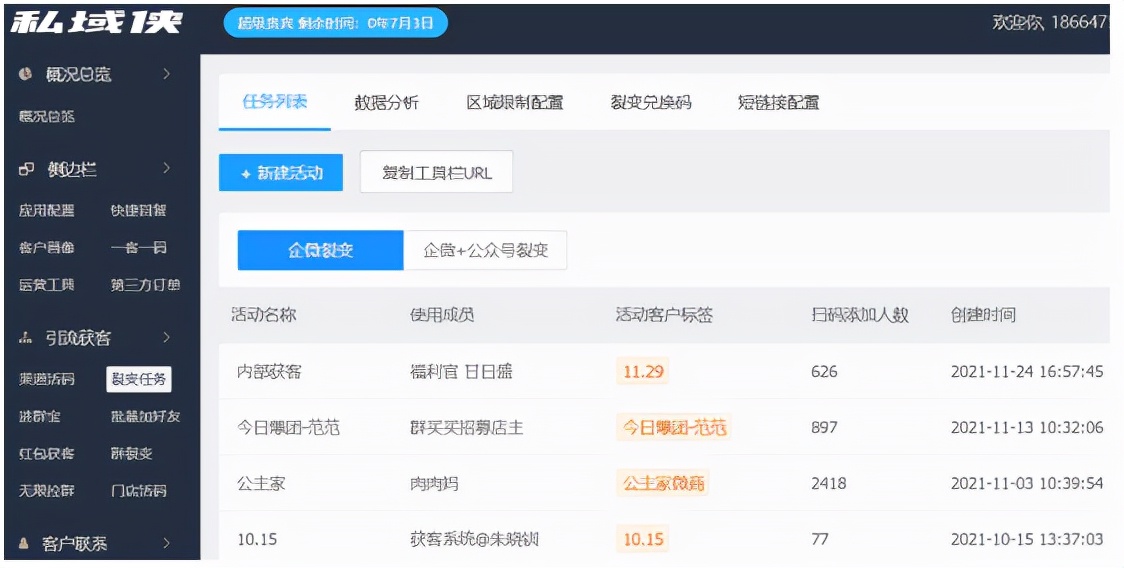Click the timestamp 2021-11-13 10:32:06
Viewport: 1124px width, 568px height.
coord(1027,427)
